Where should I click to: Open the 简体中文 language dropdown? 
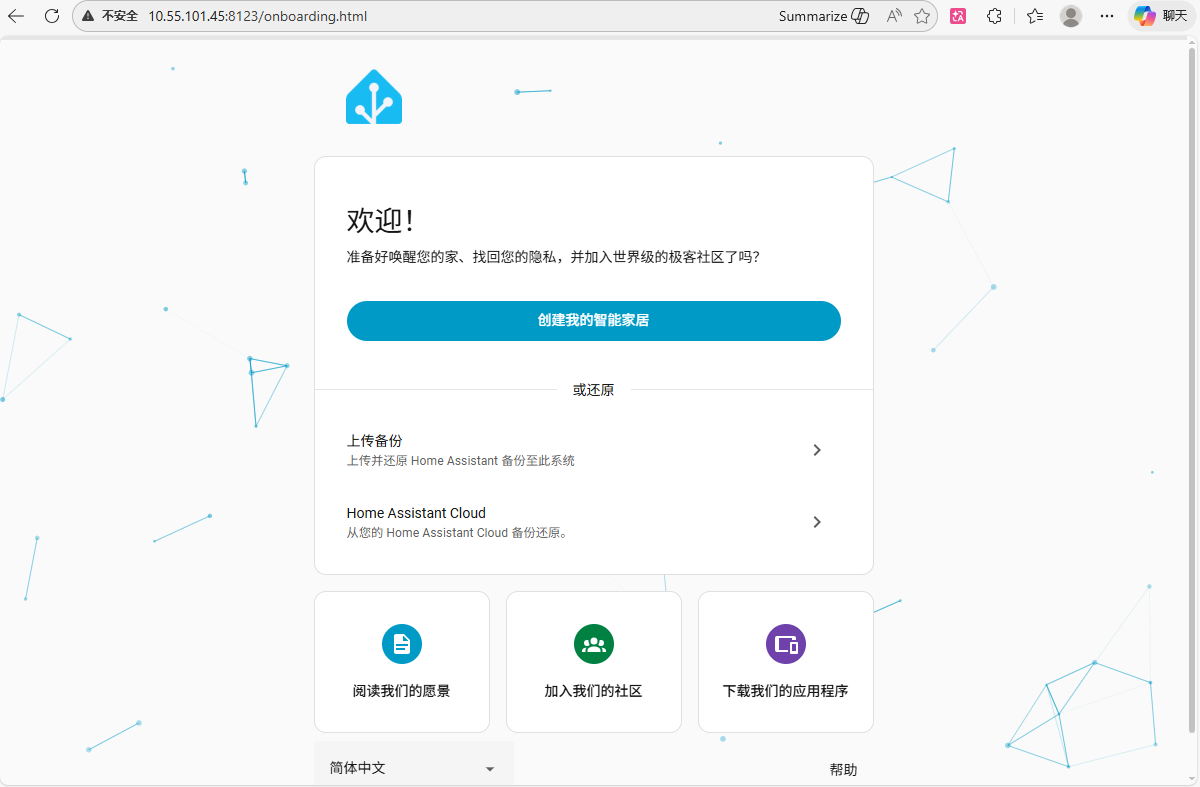click(x=413, y=768)
